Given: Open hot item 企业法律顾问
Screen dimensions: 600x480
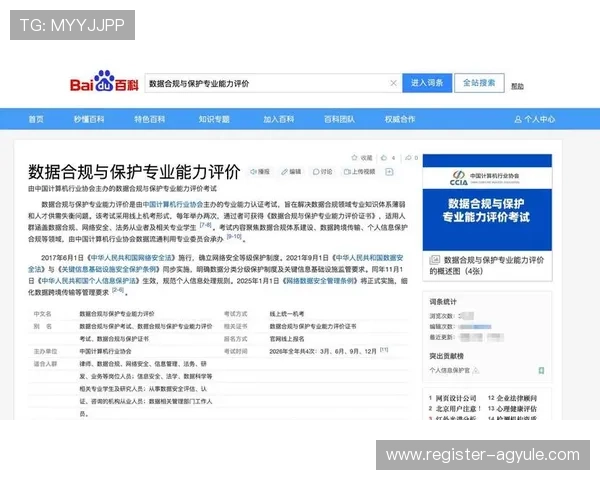Looking at the screenshot, I should 517,398.
